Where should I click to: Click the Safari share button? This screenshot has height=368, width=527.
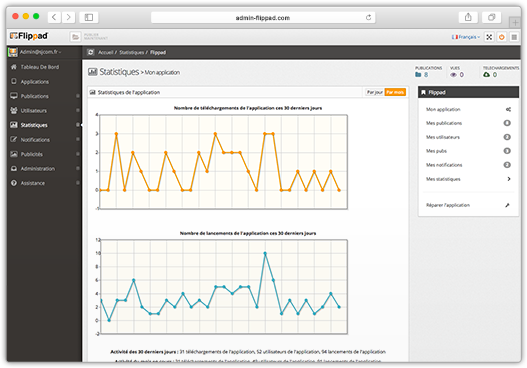[x=468, y=17]
